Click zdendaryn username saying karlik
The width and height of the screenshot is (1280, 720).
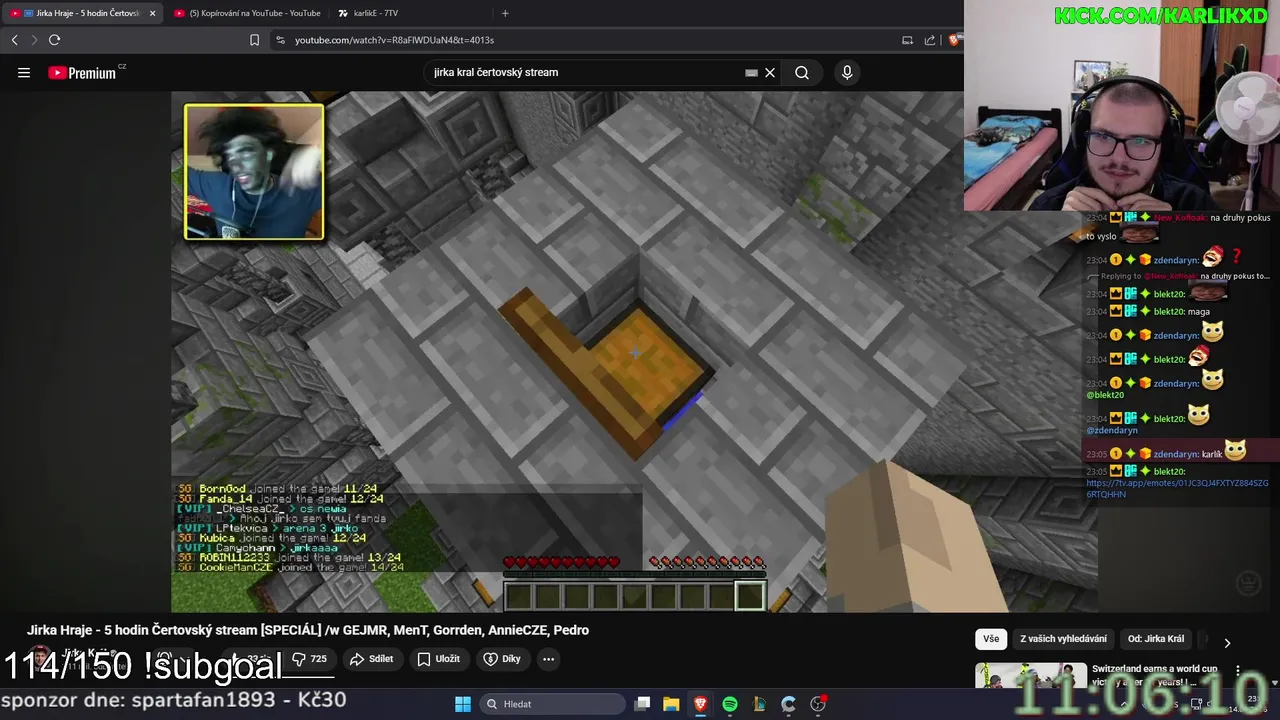point(1176,454)
